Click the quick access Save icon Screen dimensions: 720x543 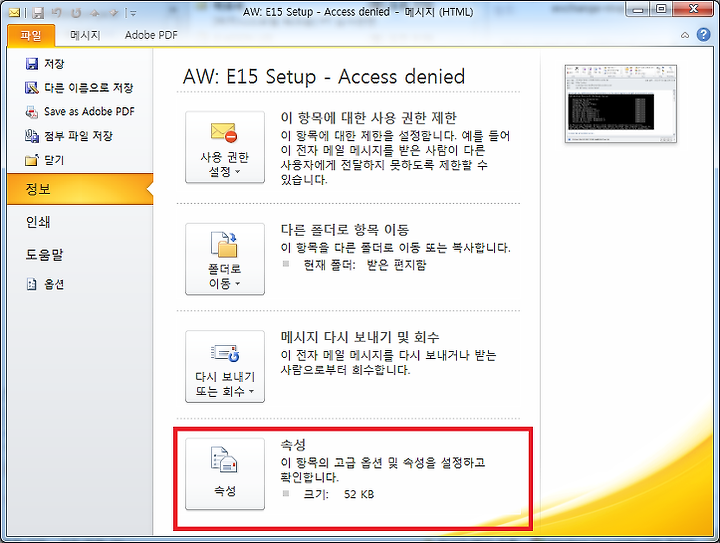tap(38, 13)
